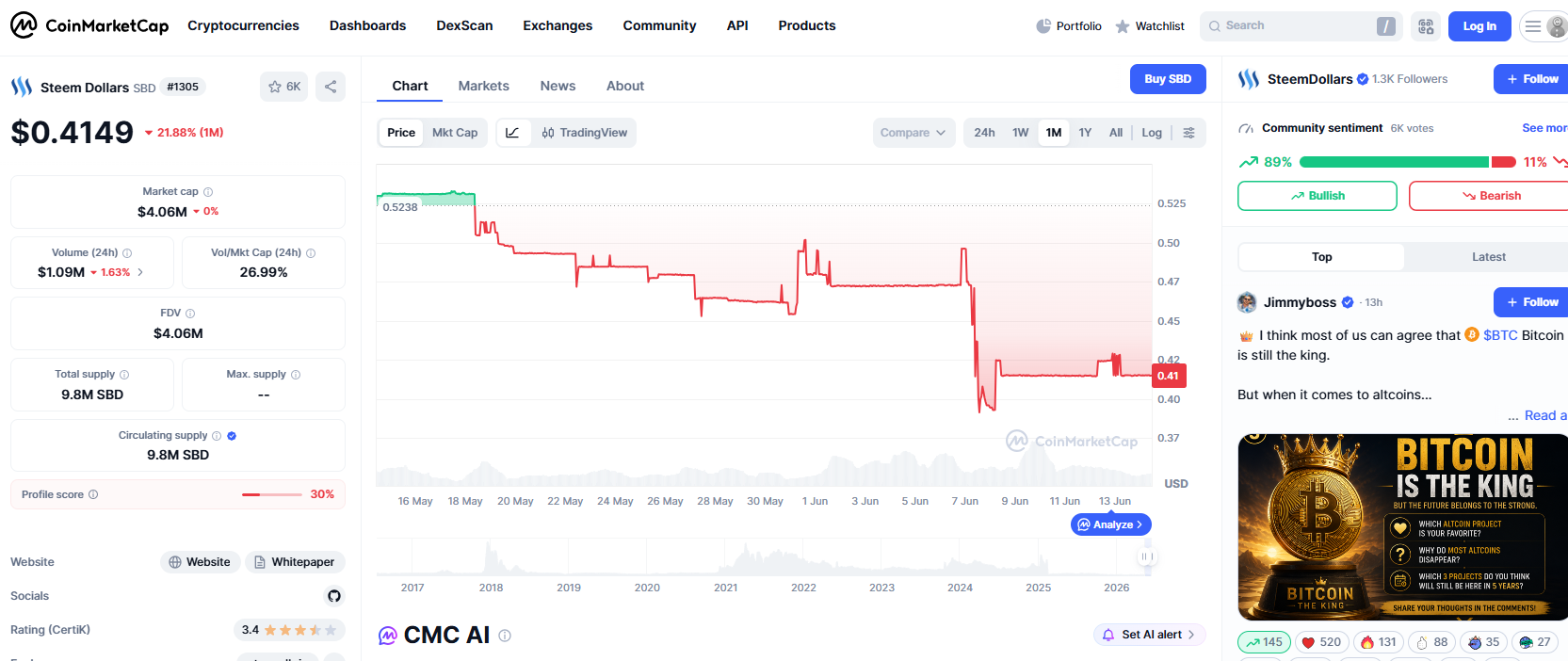Click Jimmyboss avatar
The width and height of the screenshot is (1568, 661).
(1247, 302)
